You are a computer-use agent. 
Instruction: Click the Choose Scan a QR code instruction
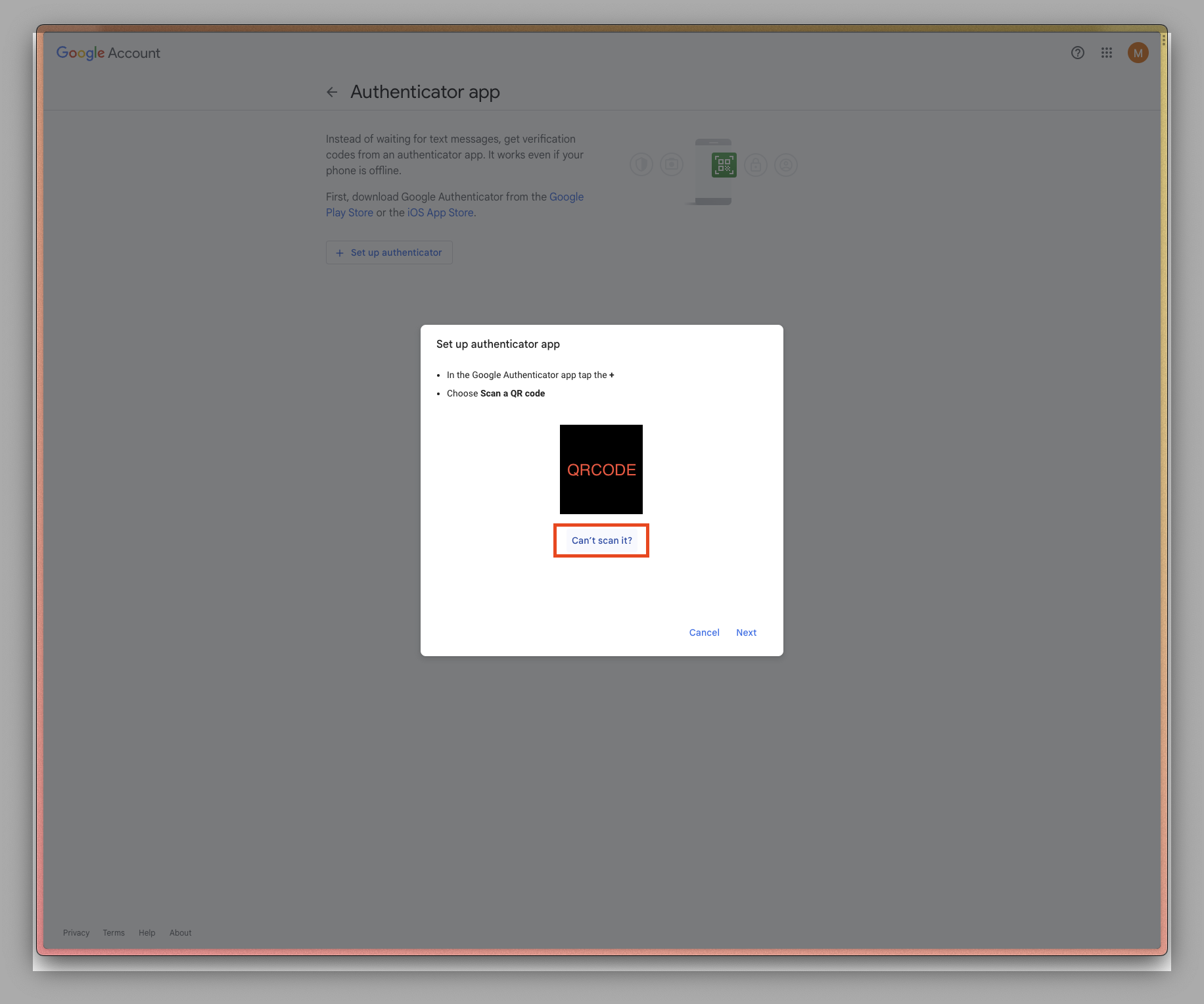(496, 393)
